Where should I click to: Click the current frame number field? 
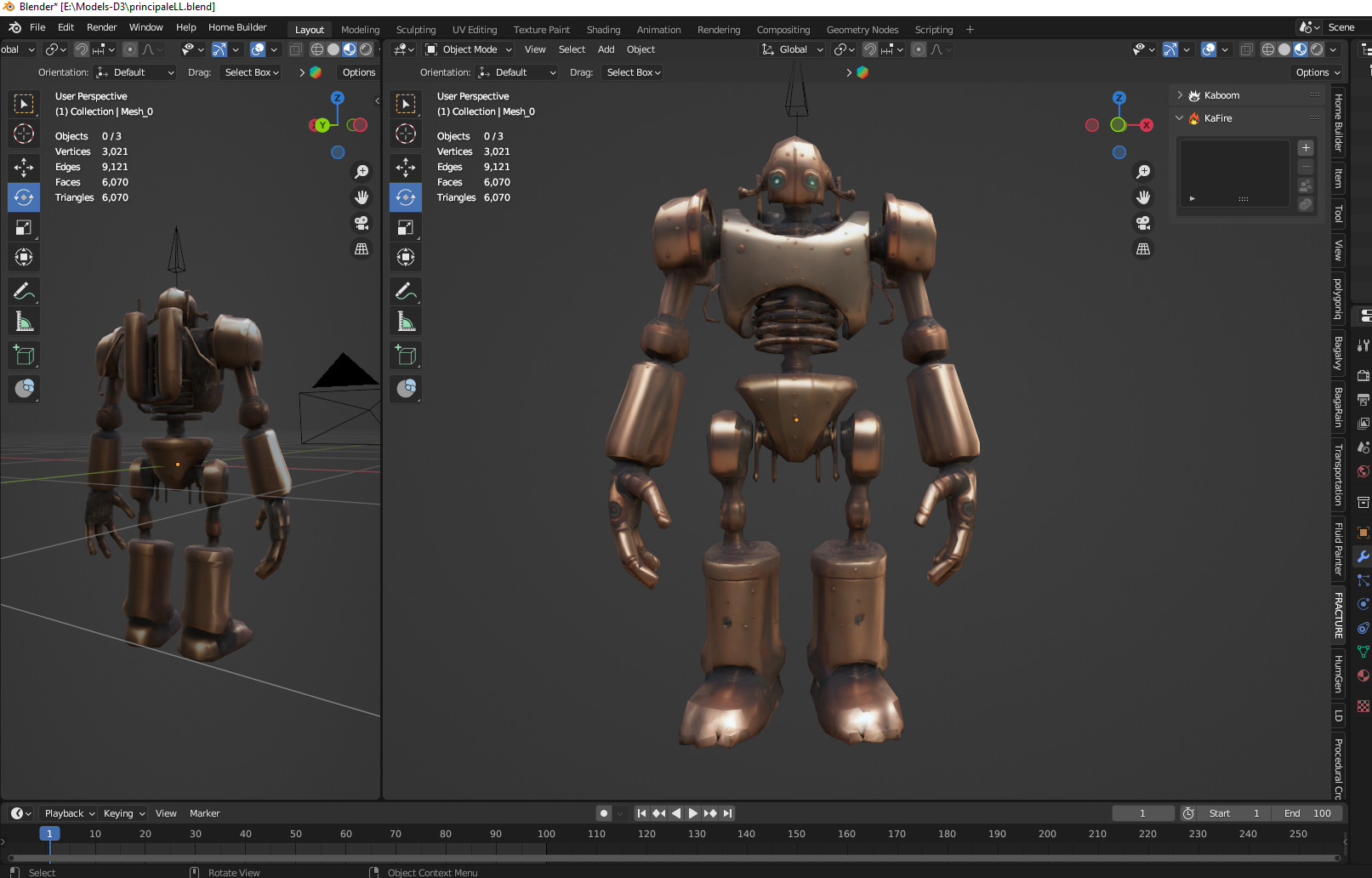pyautogui.click(x=1142, y=813)
